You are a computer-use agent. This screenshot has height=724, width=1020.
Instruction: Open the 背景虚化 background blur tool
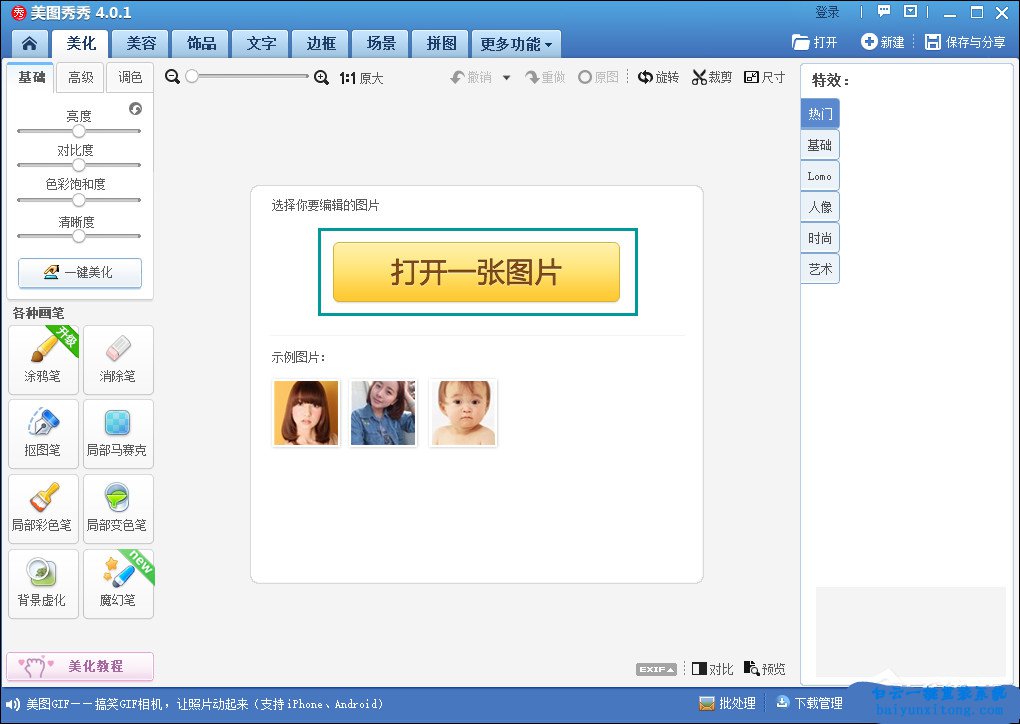coord(43,583)
